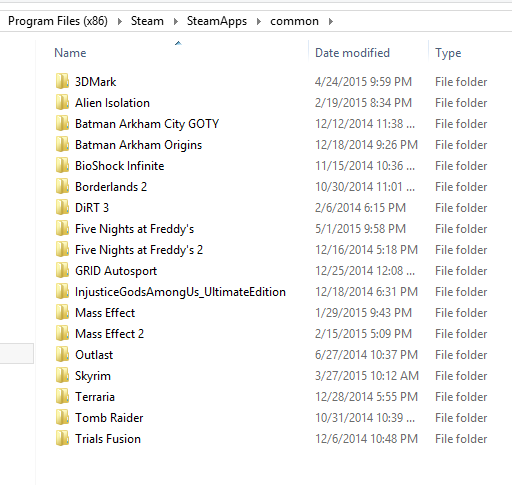Click the Batman Arkham Origins folder icon
The image size is (512, 485).
(62, 144)
